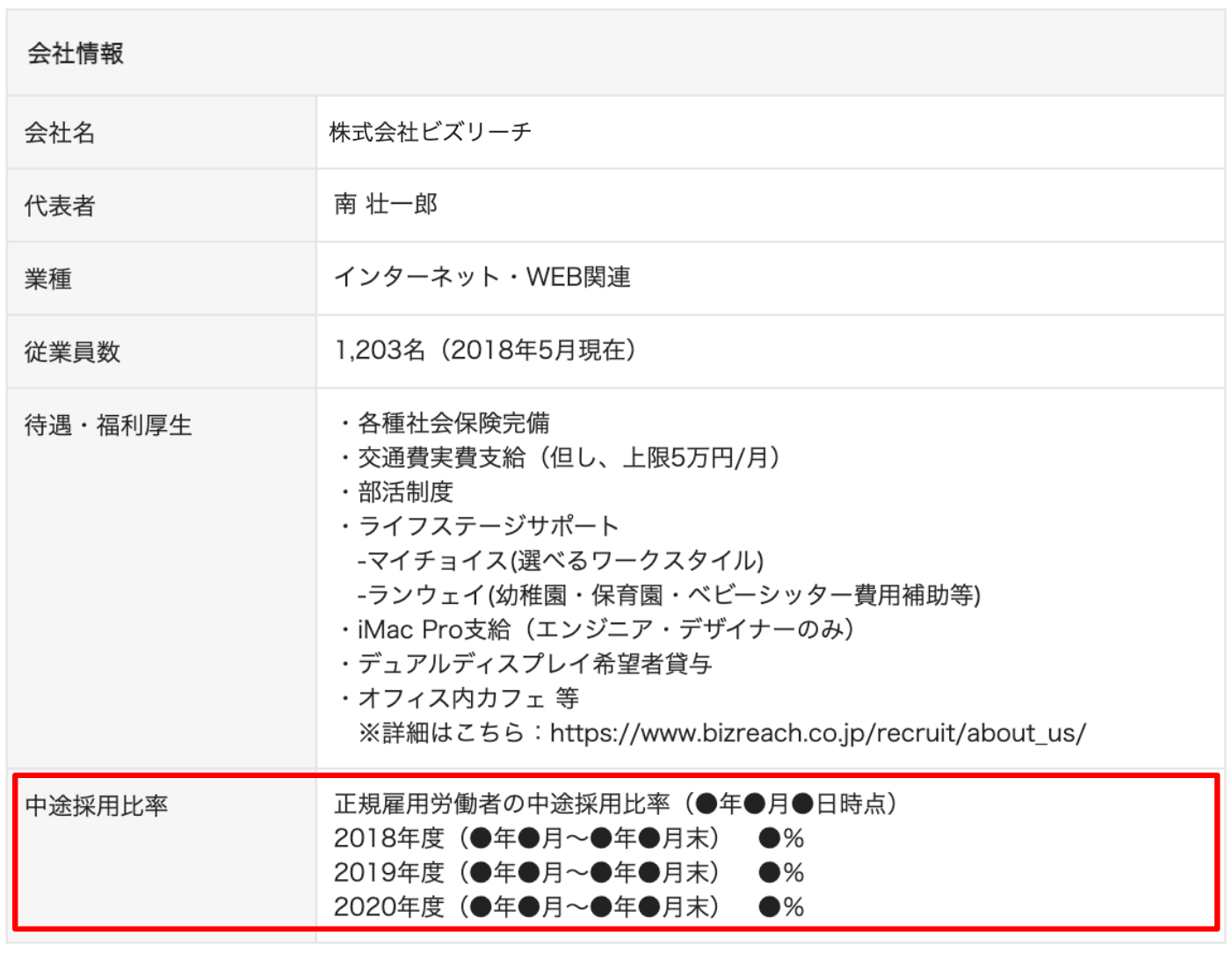Image resolution: width=1232 pixels, height=953 pixels.
Task: Click the デュアルディスプレイ希望者貸与 line
Action: pos(525,663)
